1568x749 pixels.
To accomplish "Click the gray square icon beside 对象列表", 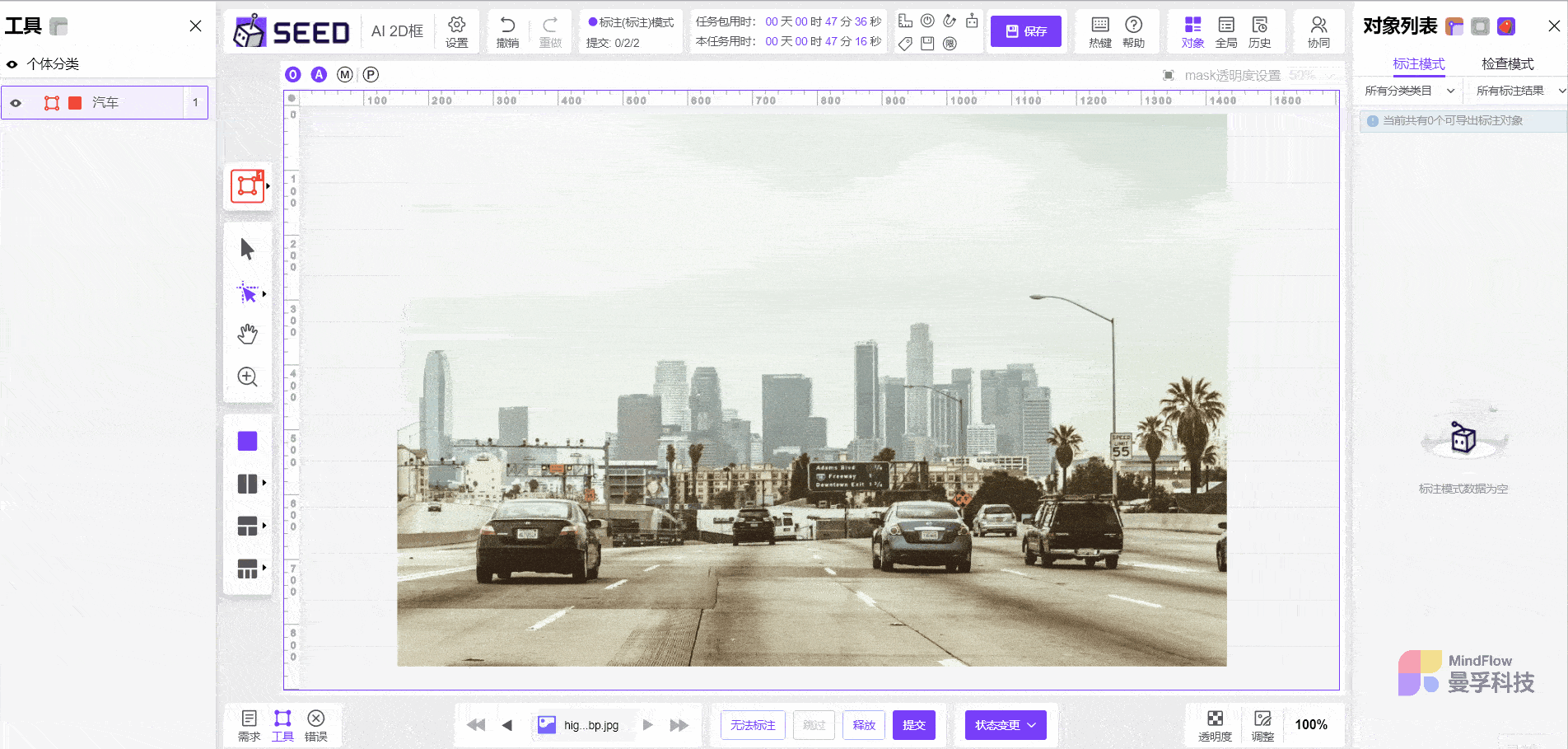I will click(1480, 26).
